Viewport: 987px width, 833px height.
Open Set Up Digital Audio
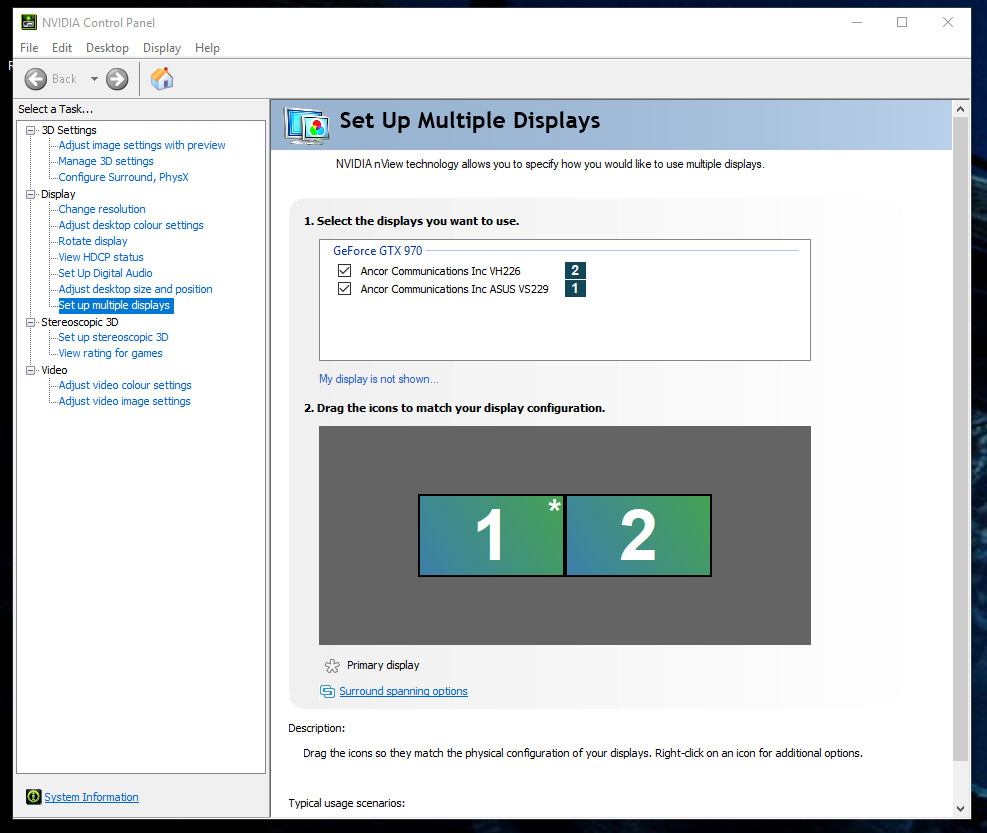(x=105, y=273)
